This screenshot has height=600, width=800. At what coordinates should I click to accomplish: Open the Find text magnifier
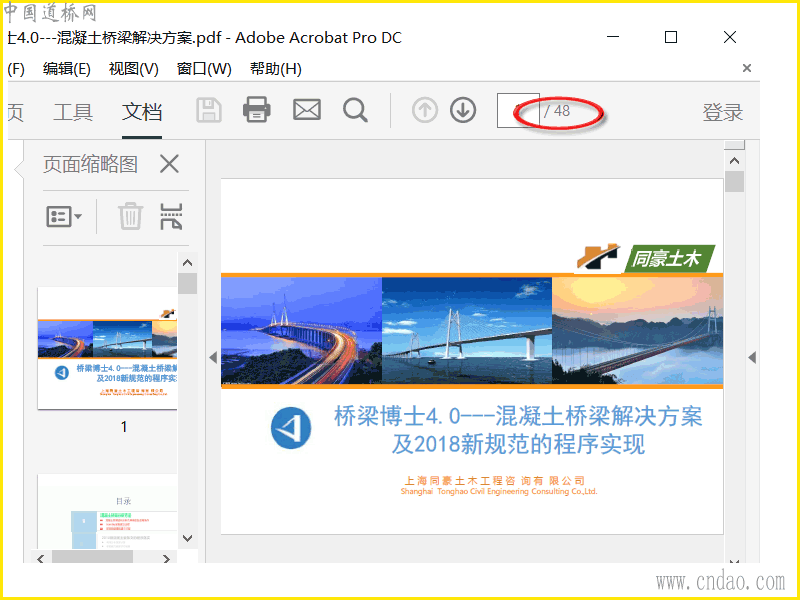pyautogui.click(x=355, y=110)
